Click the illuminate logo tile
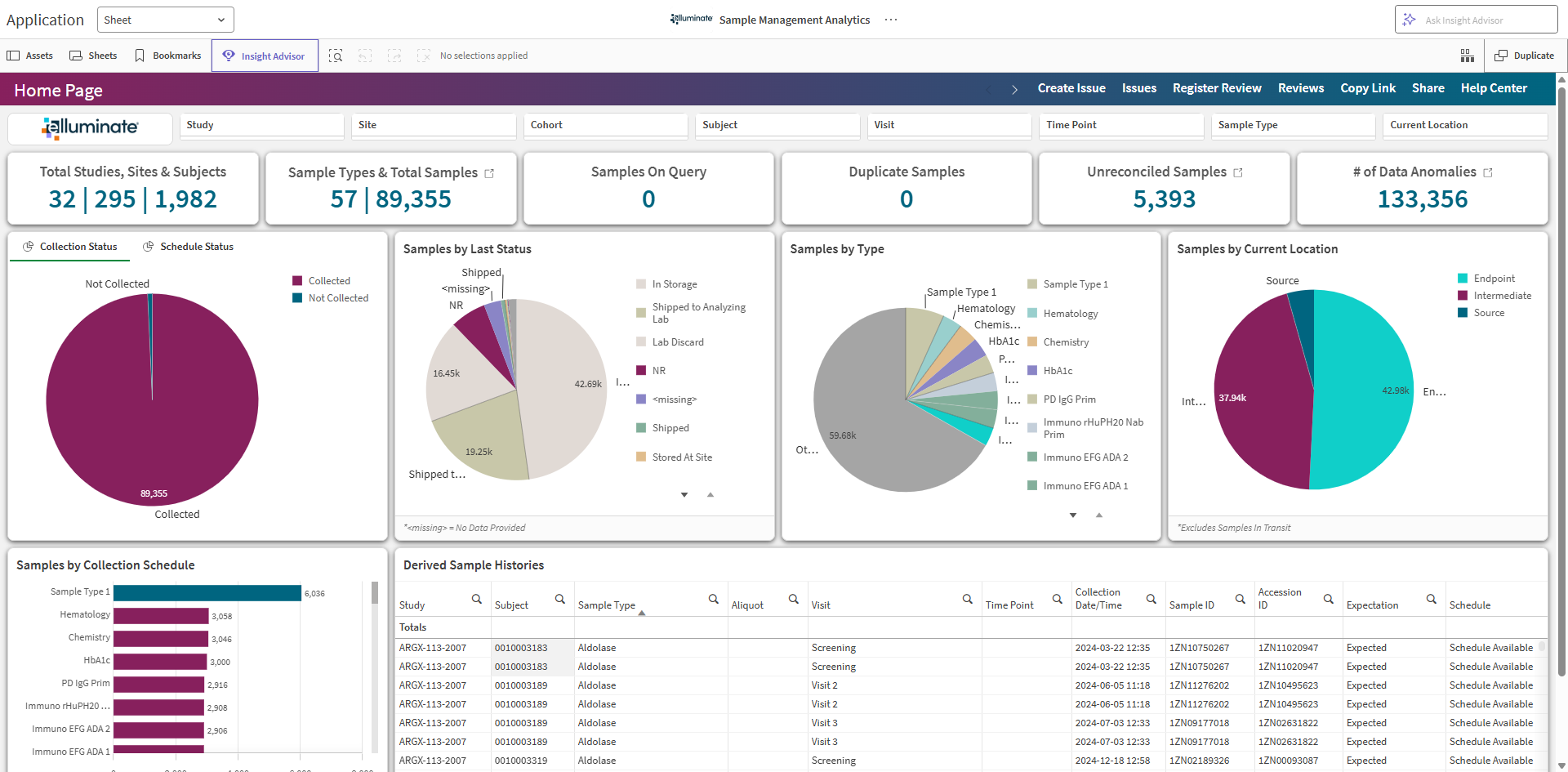 (x=90, y=127)
